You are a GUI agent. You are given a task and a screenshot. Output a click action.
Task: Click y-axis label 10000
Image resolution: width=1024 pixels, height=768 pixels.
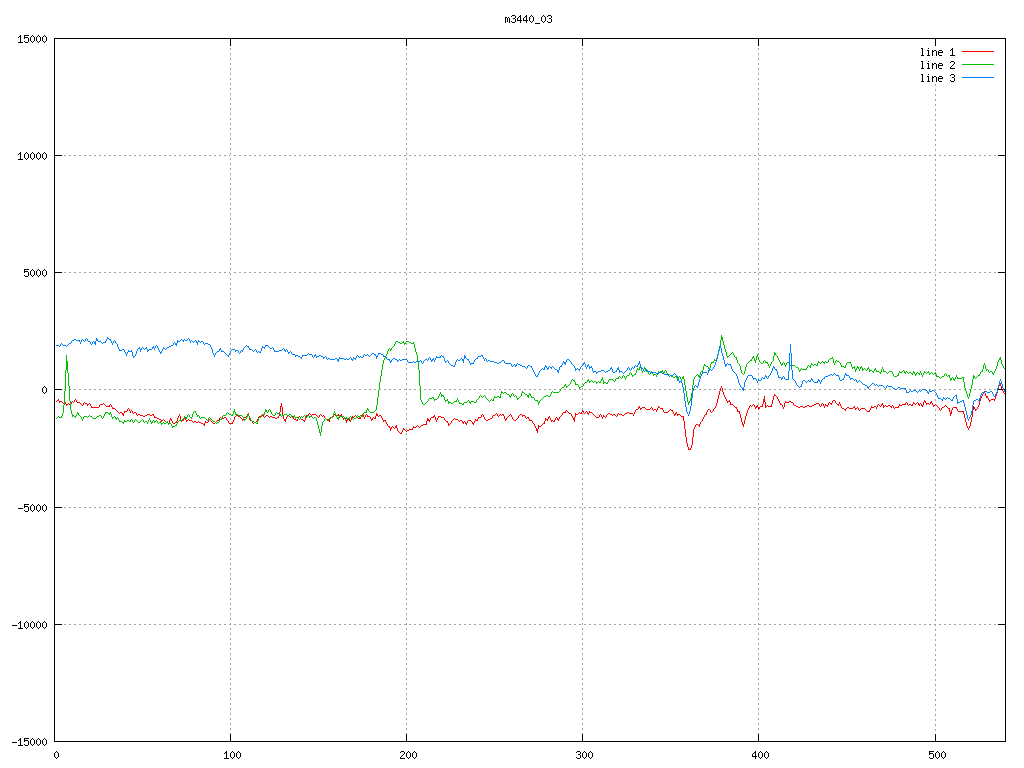[33, 156]
